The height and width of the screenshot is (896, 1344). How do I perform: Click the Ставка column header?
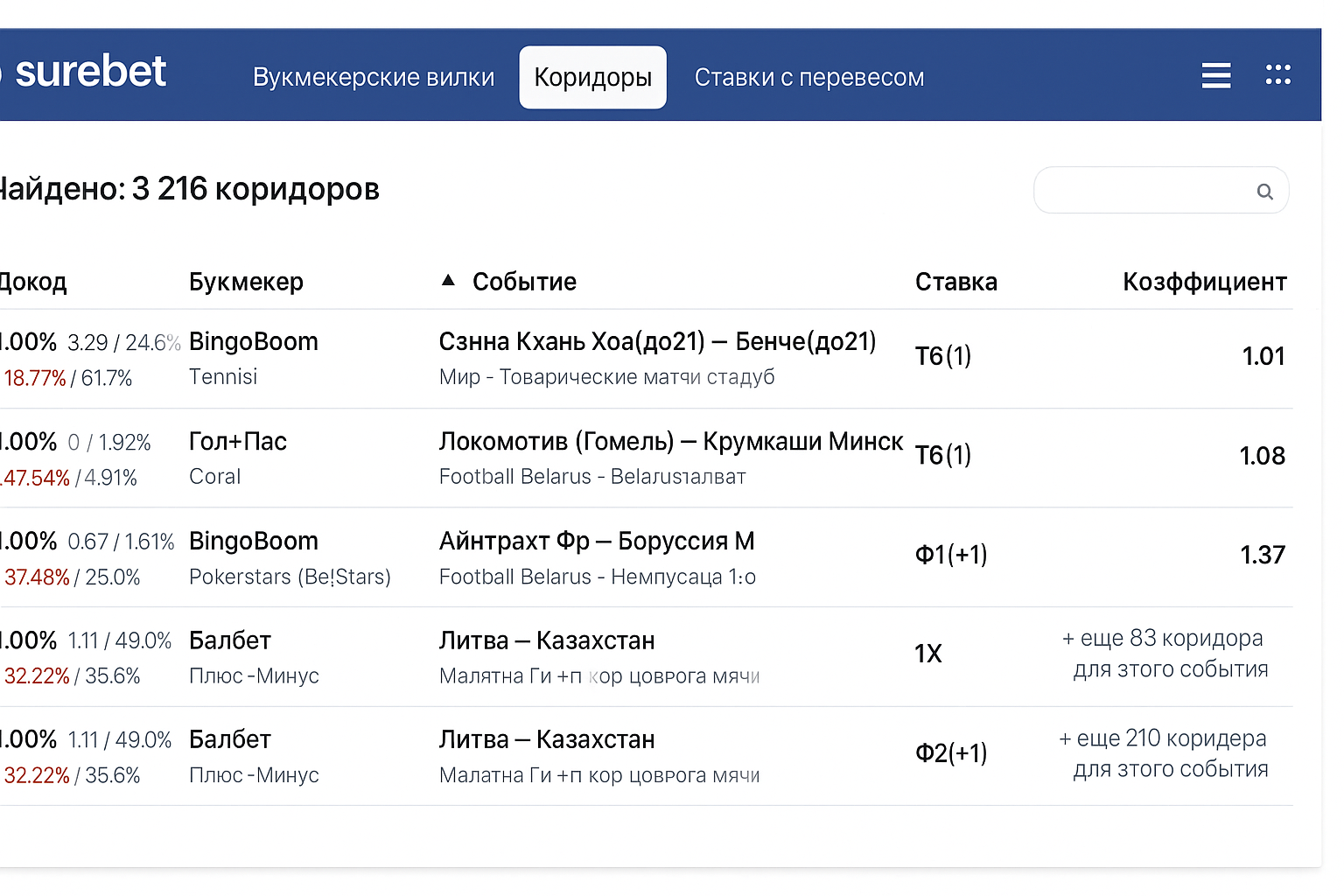tap(955, 281)
